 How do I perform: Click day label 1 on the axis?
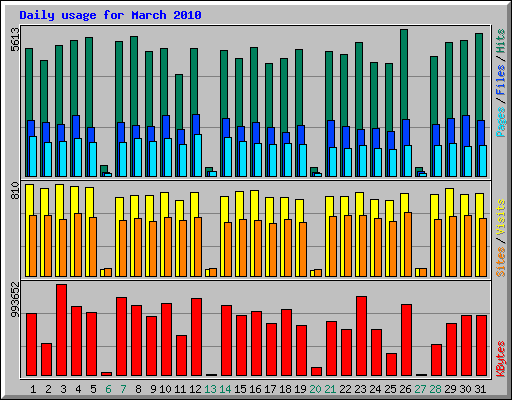point(33,389)
